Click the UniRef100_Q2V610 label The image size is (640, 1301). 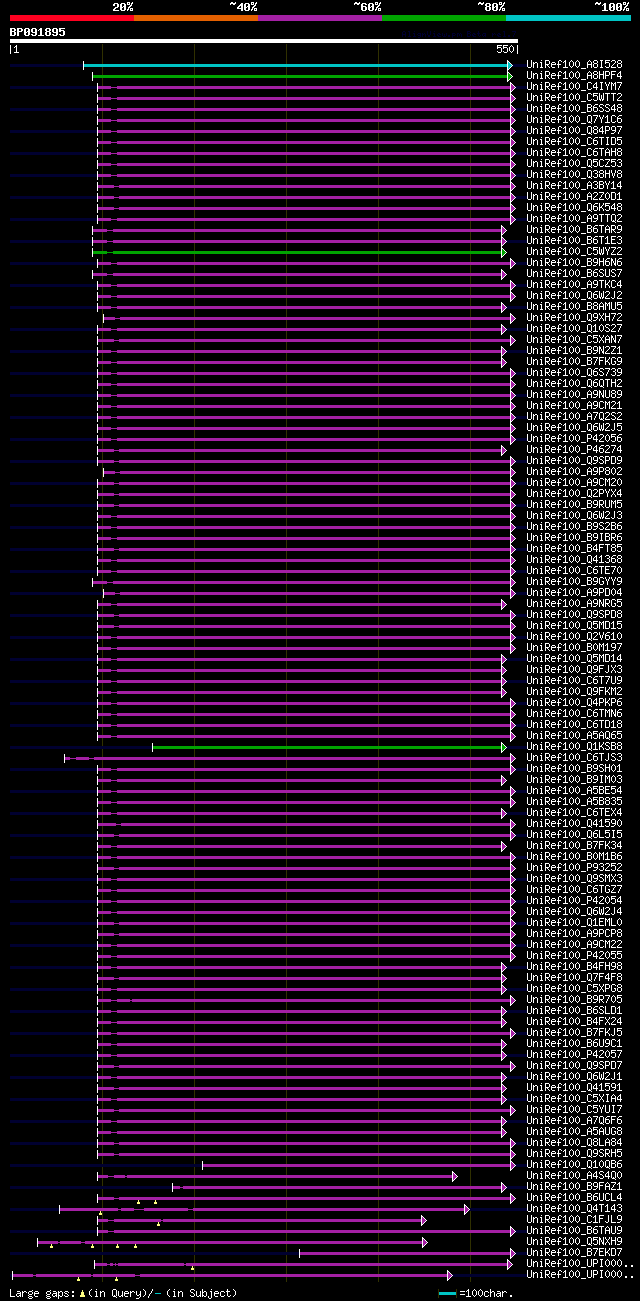[x=574, y=637]
